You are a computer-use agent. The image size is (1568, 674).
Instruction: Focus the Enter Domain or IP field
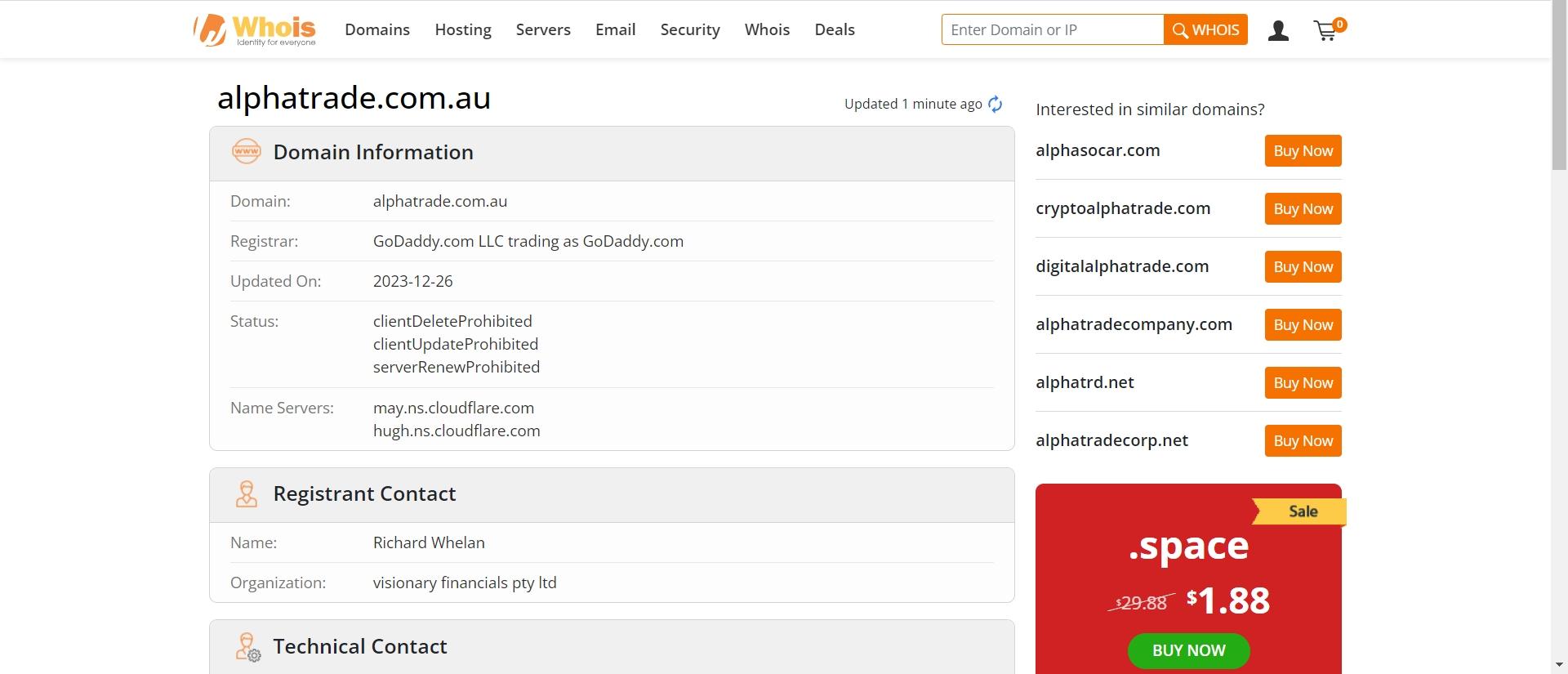[x=1052, y=29]
